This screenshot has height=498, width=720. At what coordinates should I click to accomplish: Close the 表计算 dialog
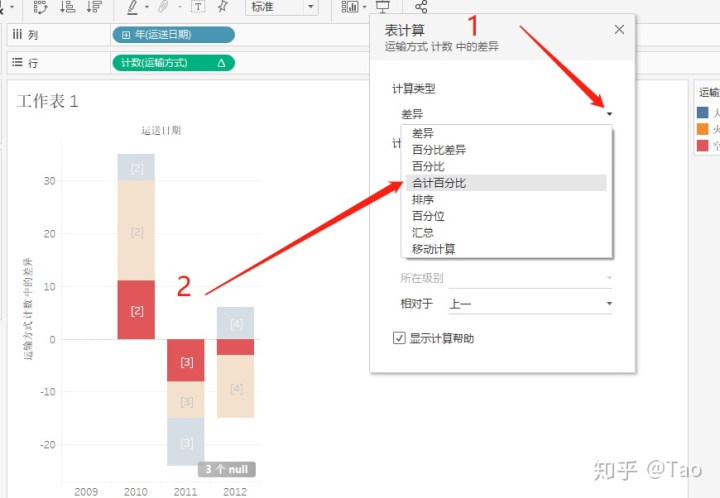(x=619, y=29)
